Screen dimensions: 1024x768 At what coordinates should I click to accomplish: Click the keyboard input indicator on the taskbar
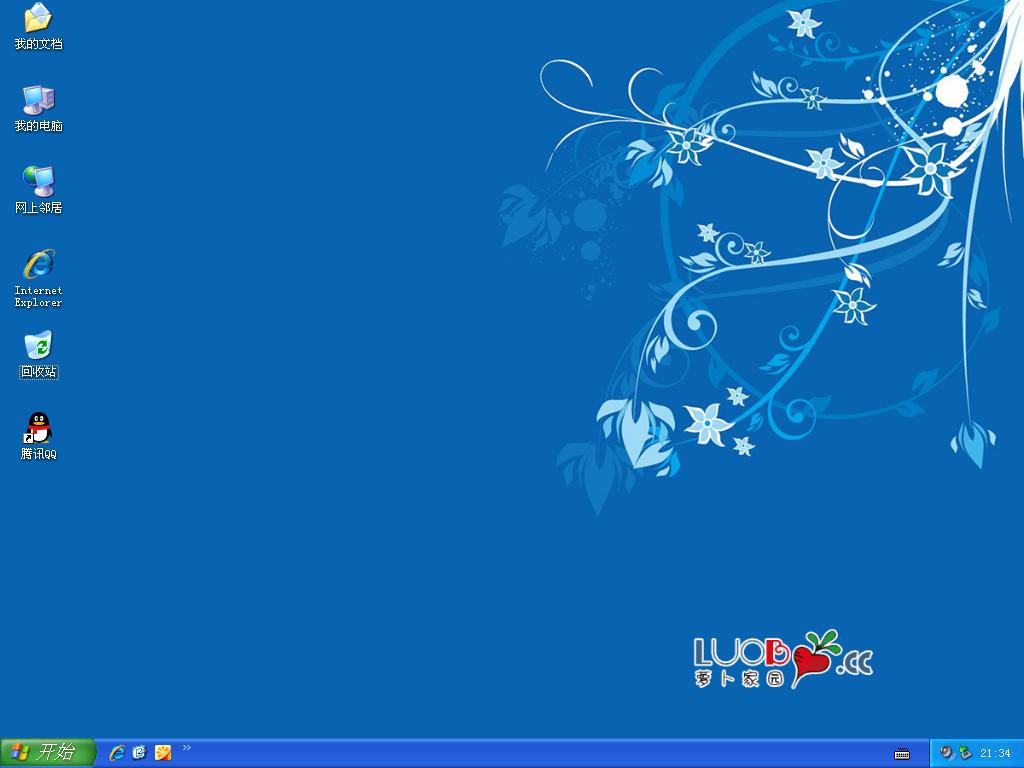click(902, 752)
